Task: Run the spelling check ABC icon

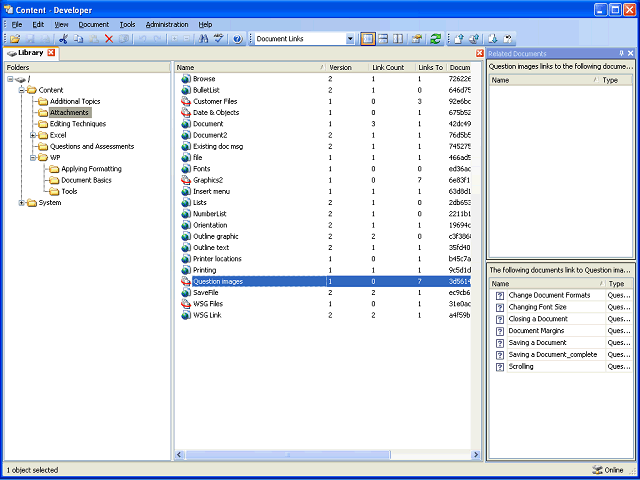Action: click(219, 39)
